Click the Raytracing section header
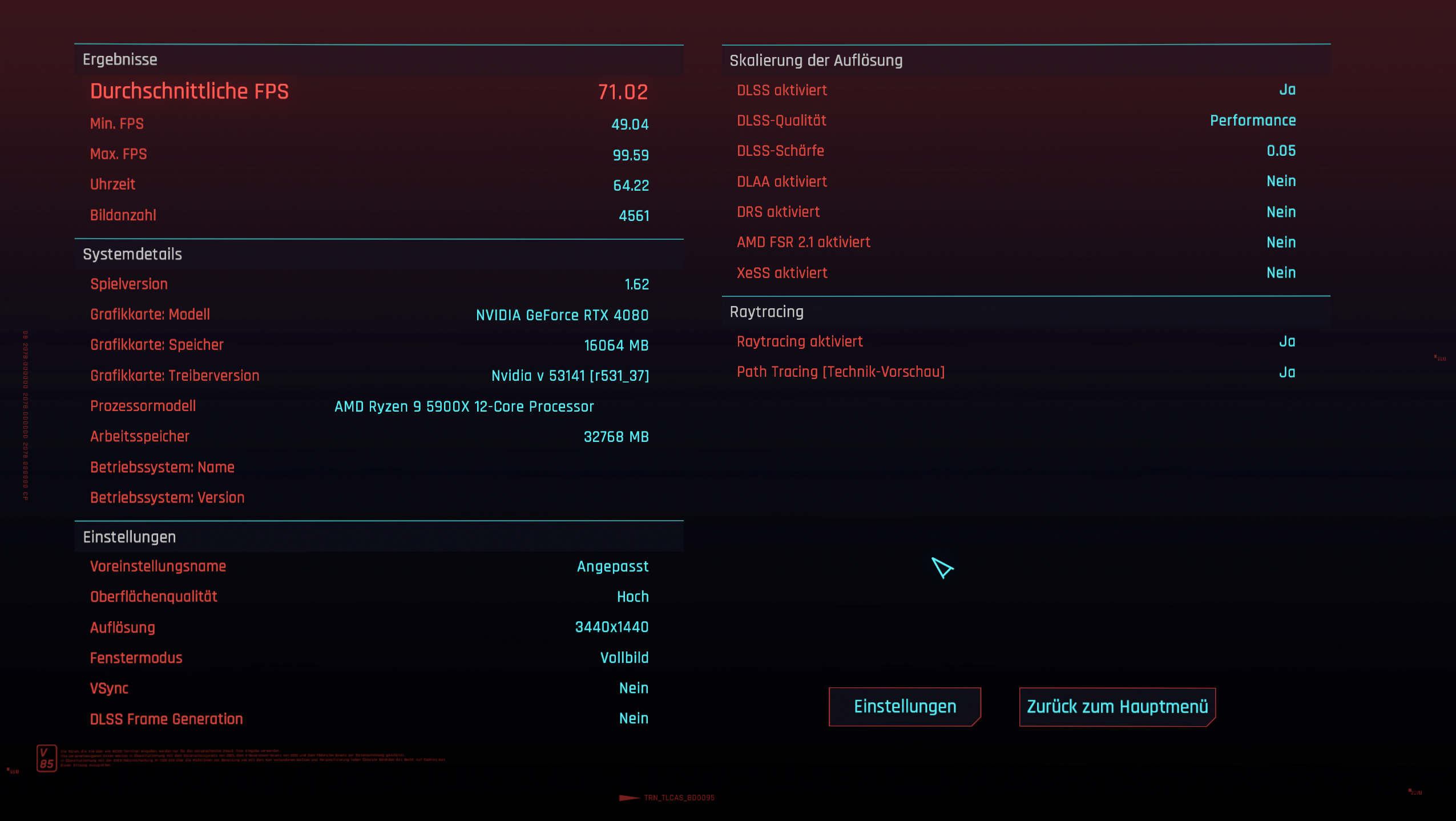This screenshot has height=821, width=1456. [x=766, y=312]
